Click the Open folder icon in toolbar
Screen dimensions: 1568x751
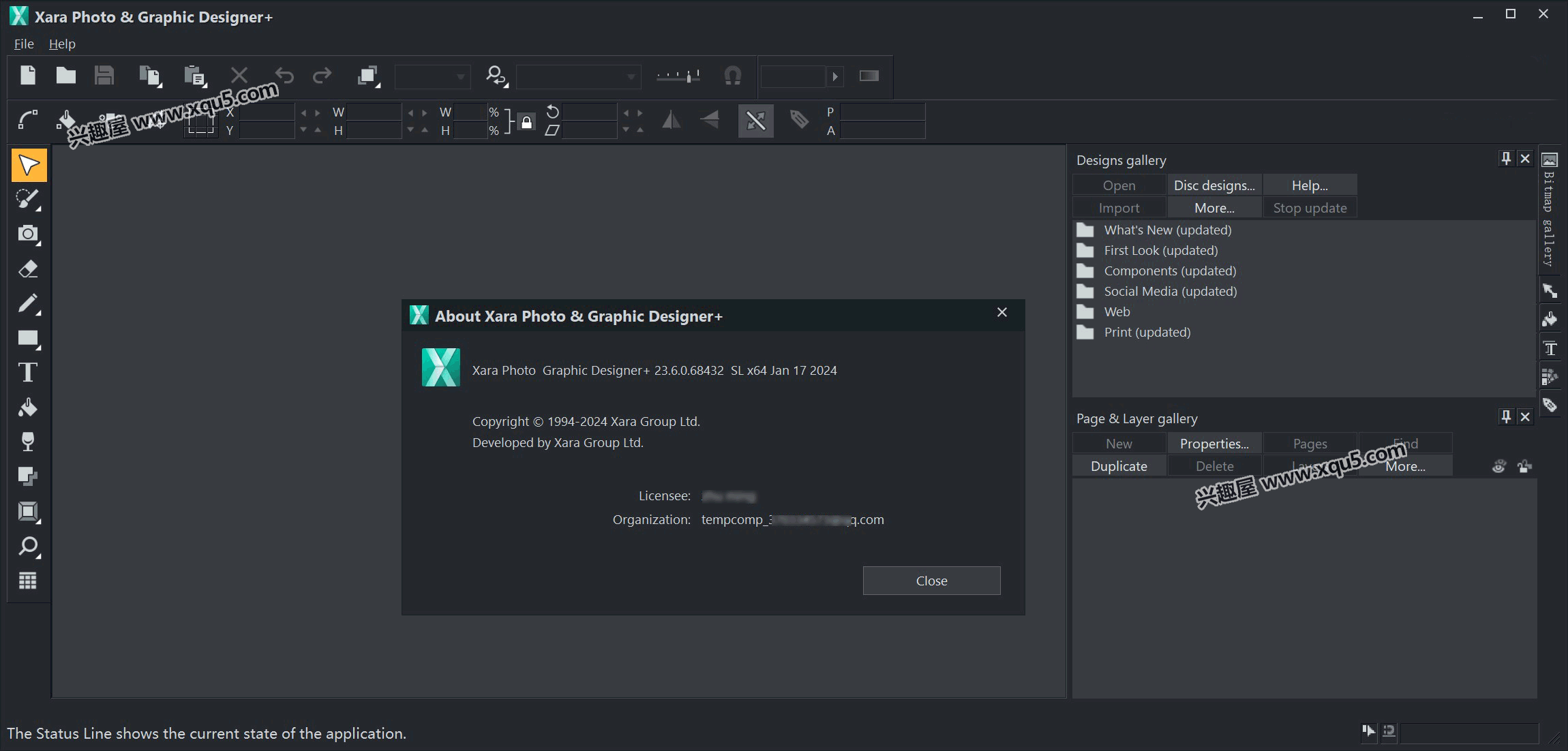click(x=66, y=75)
